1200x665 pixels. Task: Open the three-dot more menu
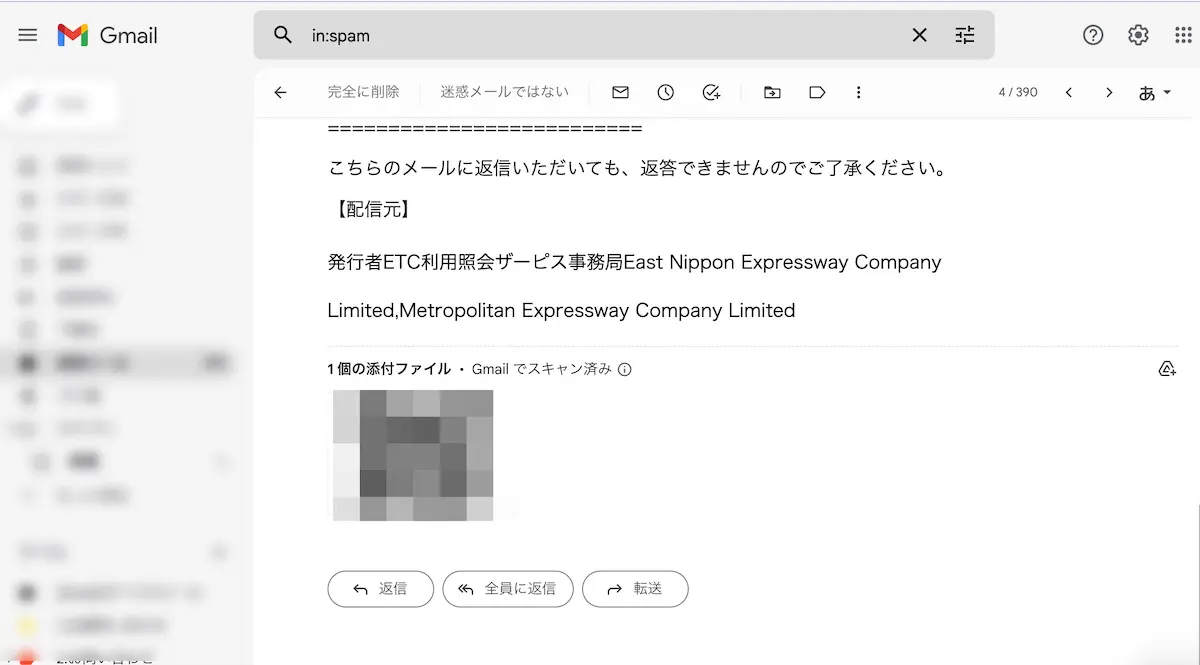coord(858,92)
